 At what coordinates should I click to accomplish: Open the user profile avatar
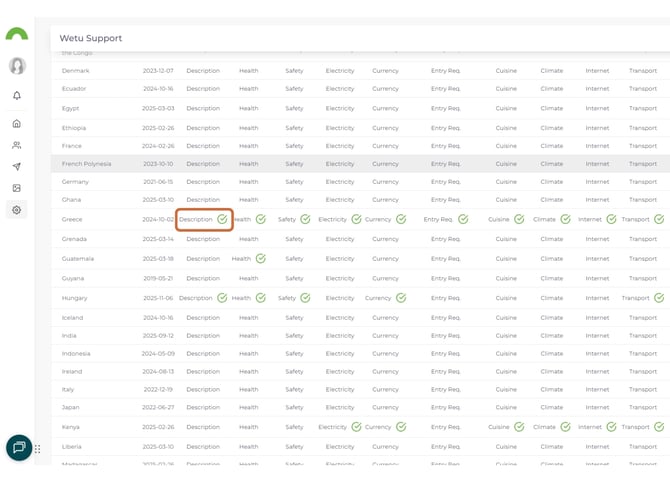click(x=17, y=66)
